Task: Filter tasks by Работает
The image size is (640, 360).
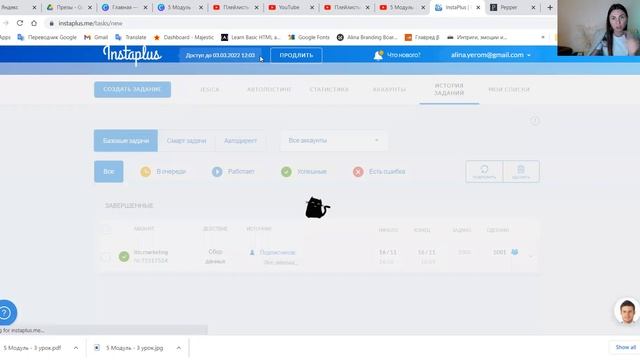Action: click(233, 172)
